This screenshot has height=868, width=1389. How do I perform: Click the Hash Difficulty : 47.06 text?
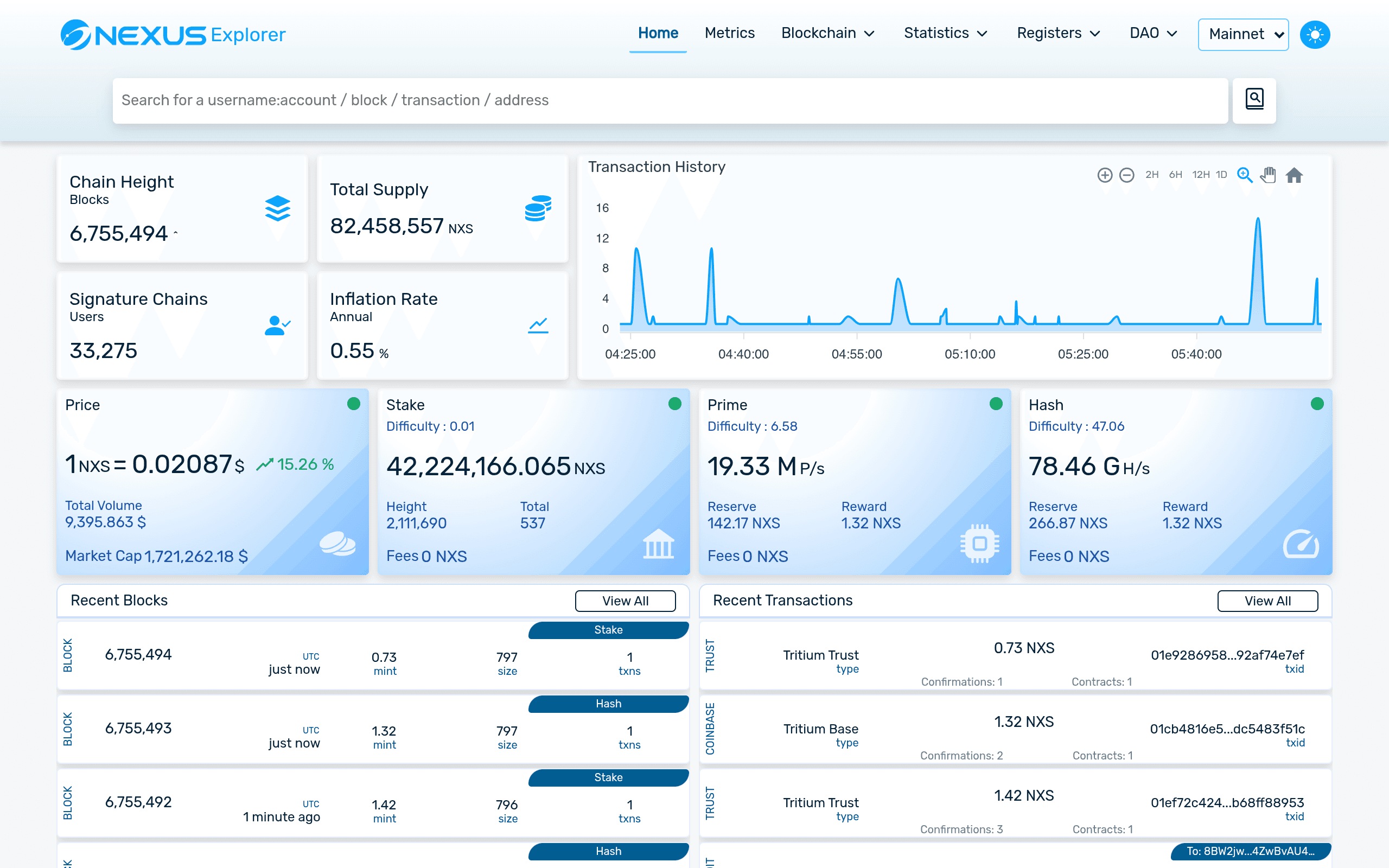(1076, 426)
